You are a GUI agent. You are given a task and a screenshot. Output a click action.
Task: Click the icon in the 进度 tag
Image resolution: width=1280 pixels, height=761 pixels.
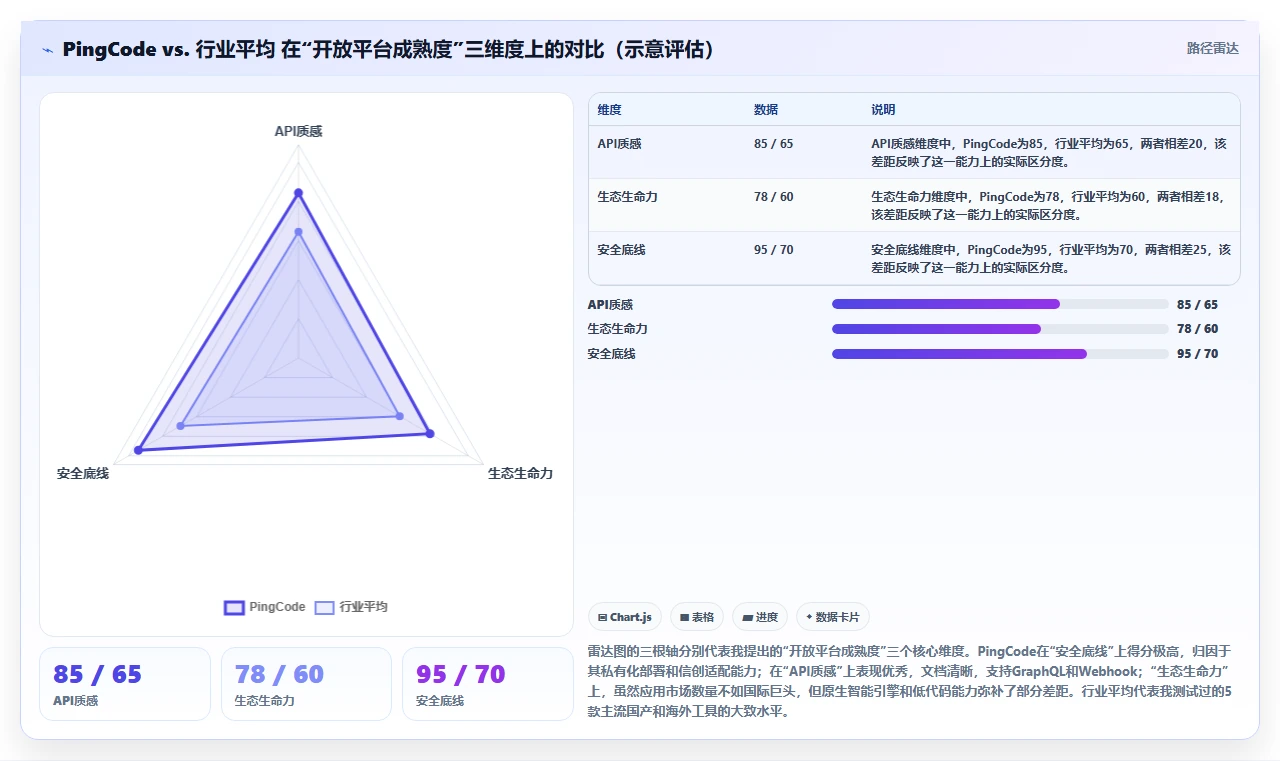[x=747, y=618]
